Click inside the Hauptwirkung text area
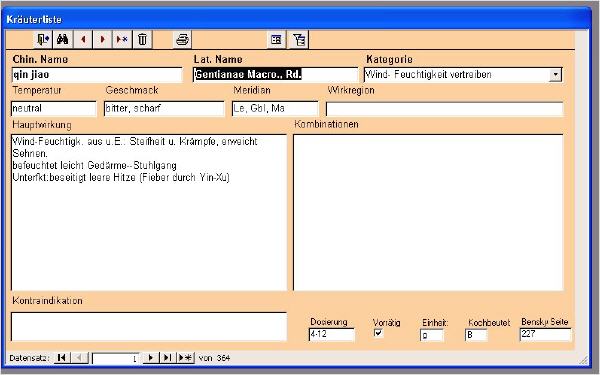 149,212
